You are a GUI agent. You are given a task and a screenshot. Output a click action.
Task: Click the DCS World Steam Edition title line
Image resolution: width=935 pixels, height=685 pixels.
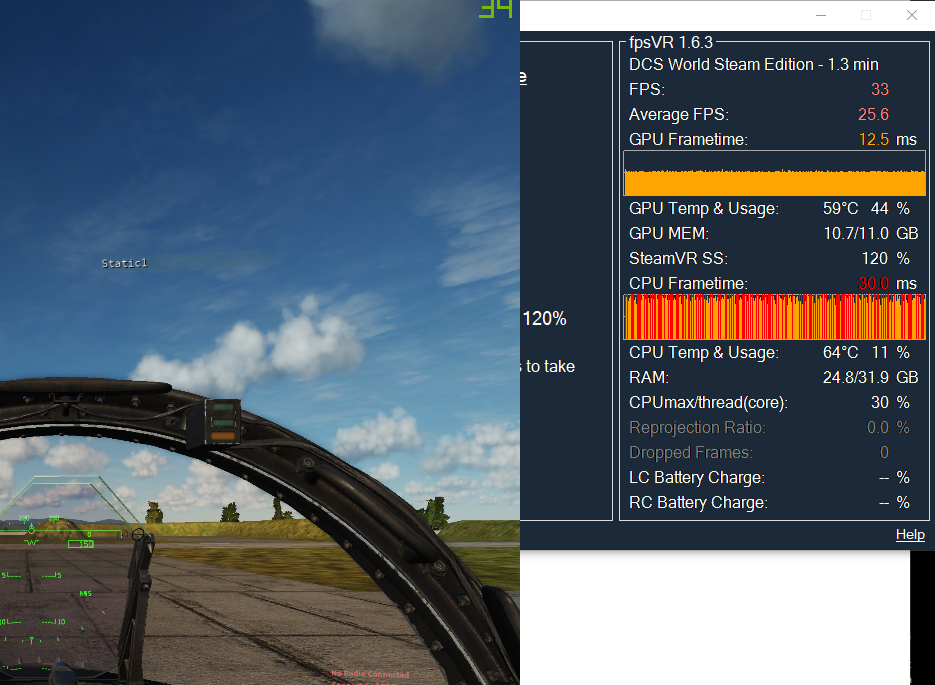(754, 64)
